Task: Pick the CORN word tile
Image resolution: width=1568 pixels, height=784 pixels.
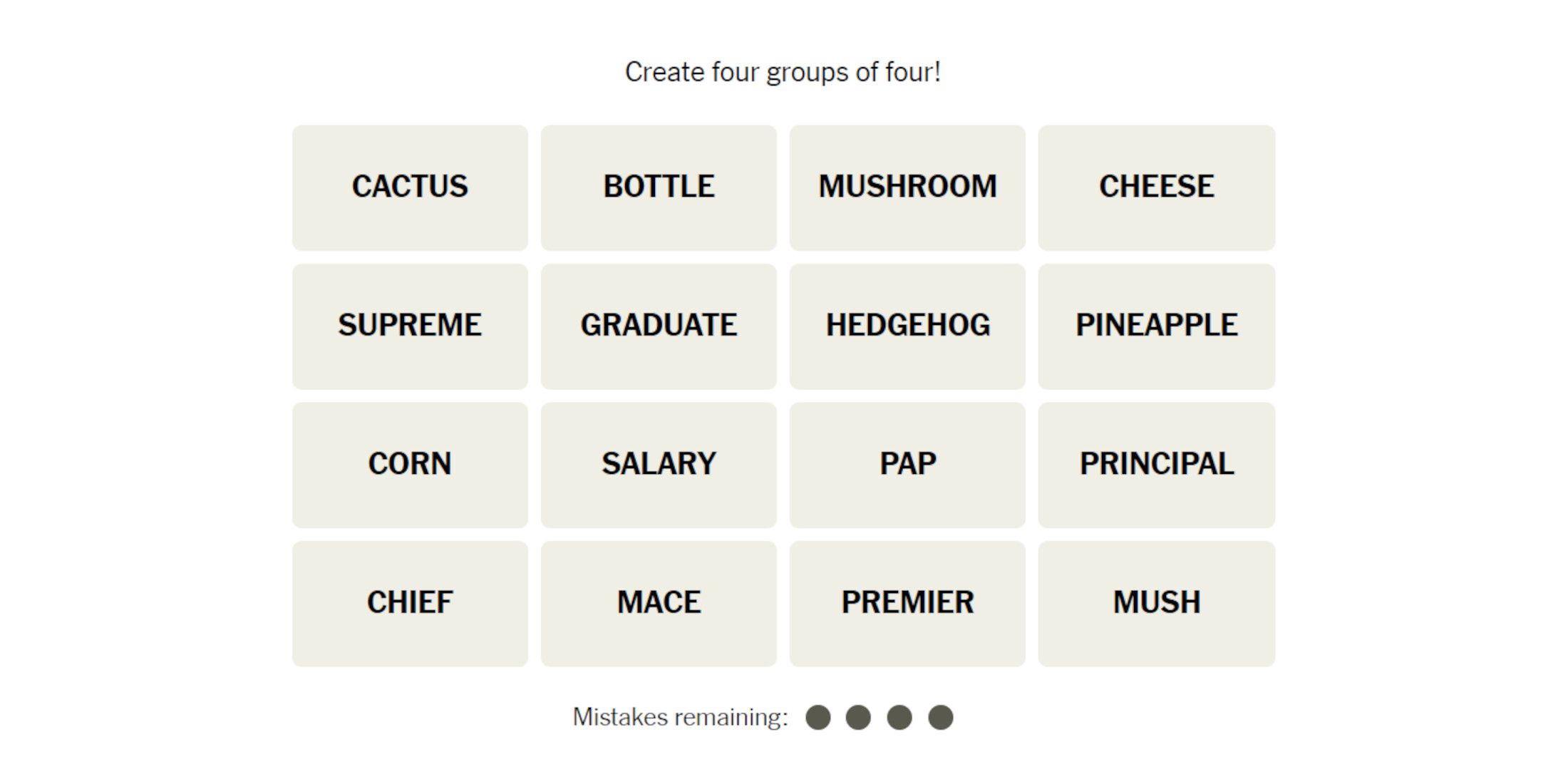Action: 410,465
